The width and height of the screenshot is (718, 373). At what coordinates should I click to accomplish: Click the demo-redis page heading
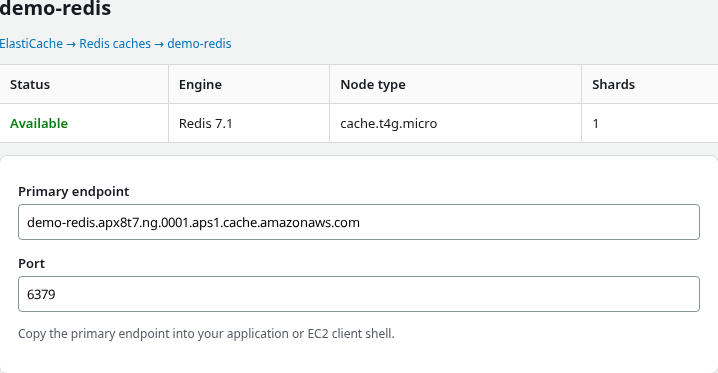55,8
